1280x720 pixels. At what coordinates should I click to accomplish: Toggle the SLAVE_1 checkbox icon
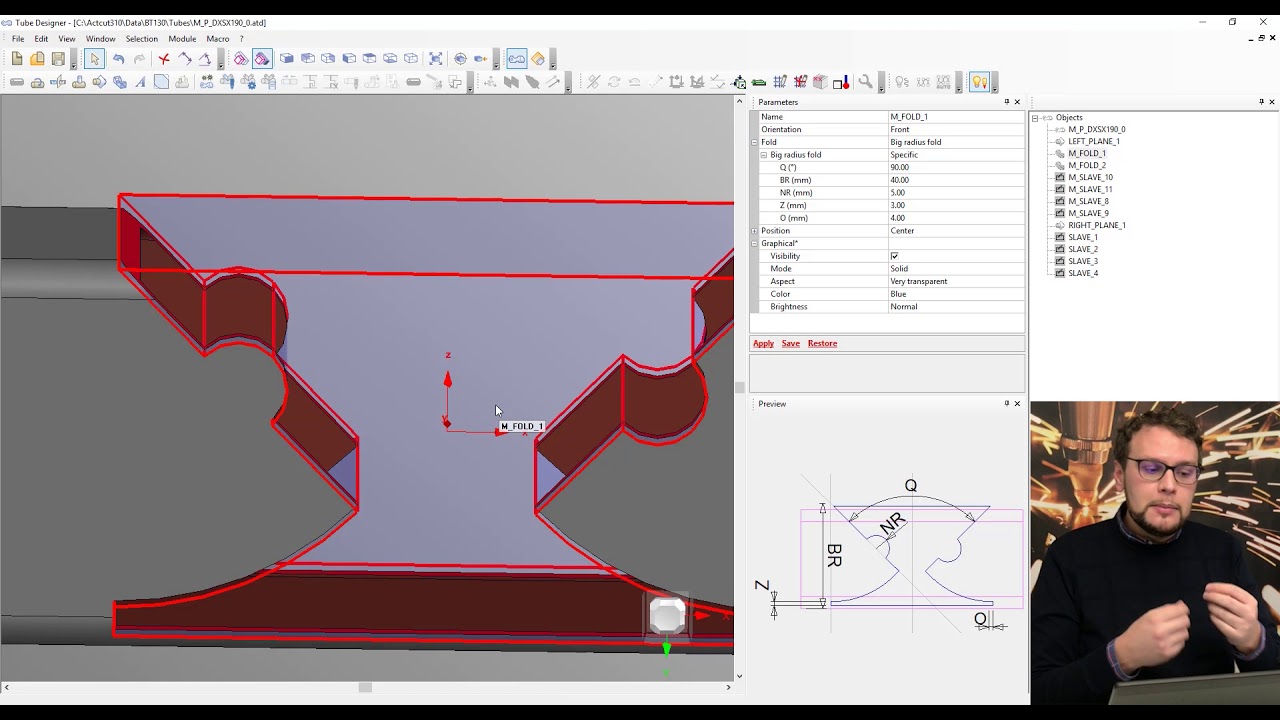(x=1060, y=237)
